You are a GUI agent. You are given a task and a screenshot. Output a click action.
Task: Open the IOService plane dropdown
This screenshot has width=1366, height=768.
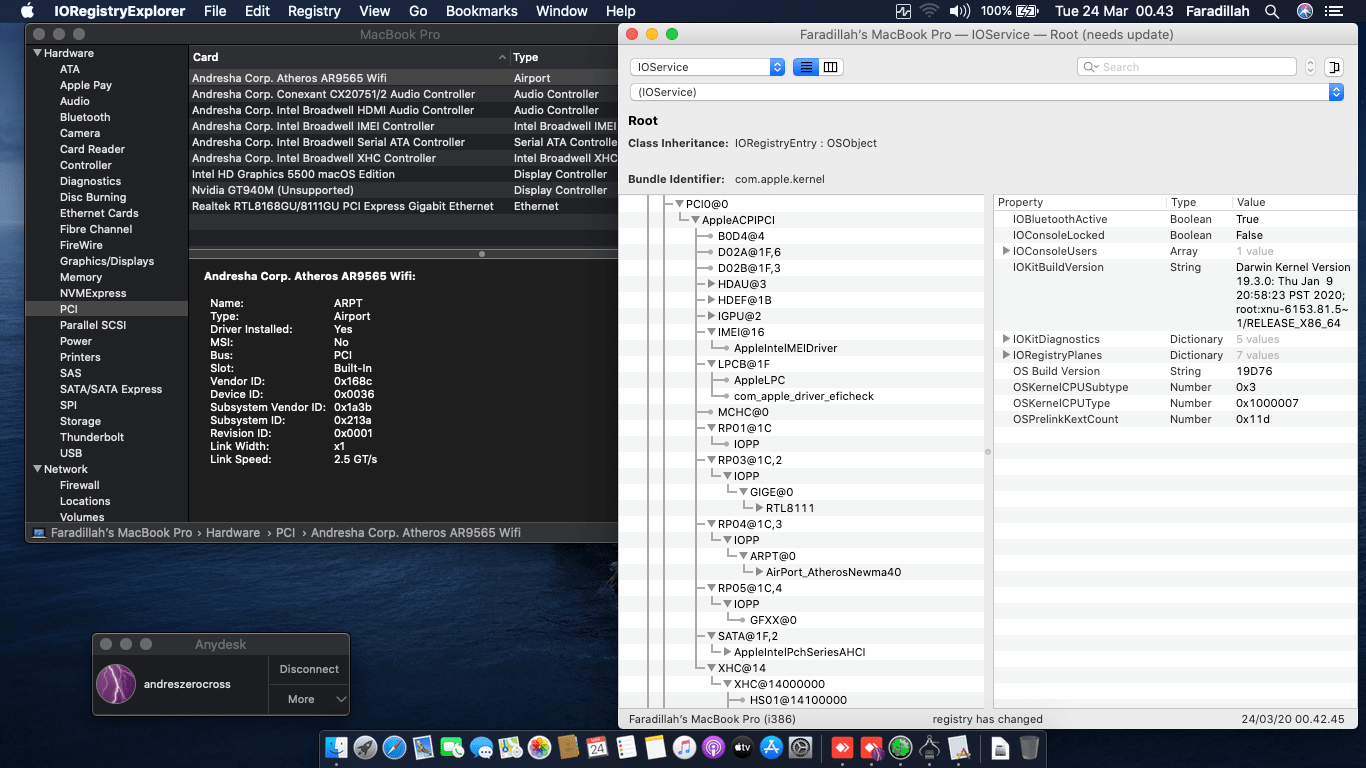coord(707,67)
